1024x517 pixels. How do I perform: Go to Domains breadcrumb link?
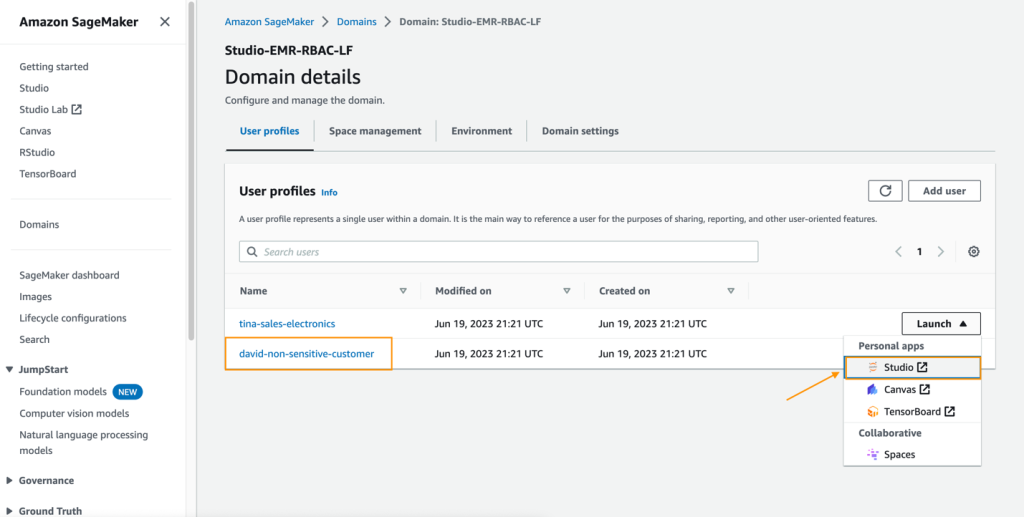(x=357, y=22)
